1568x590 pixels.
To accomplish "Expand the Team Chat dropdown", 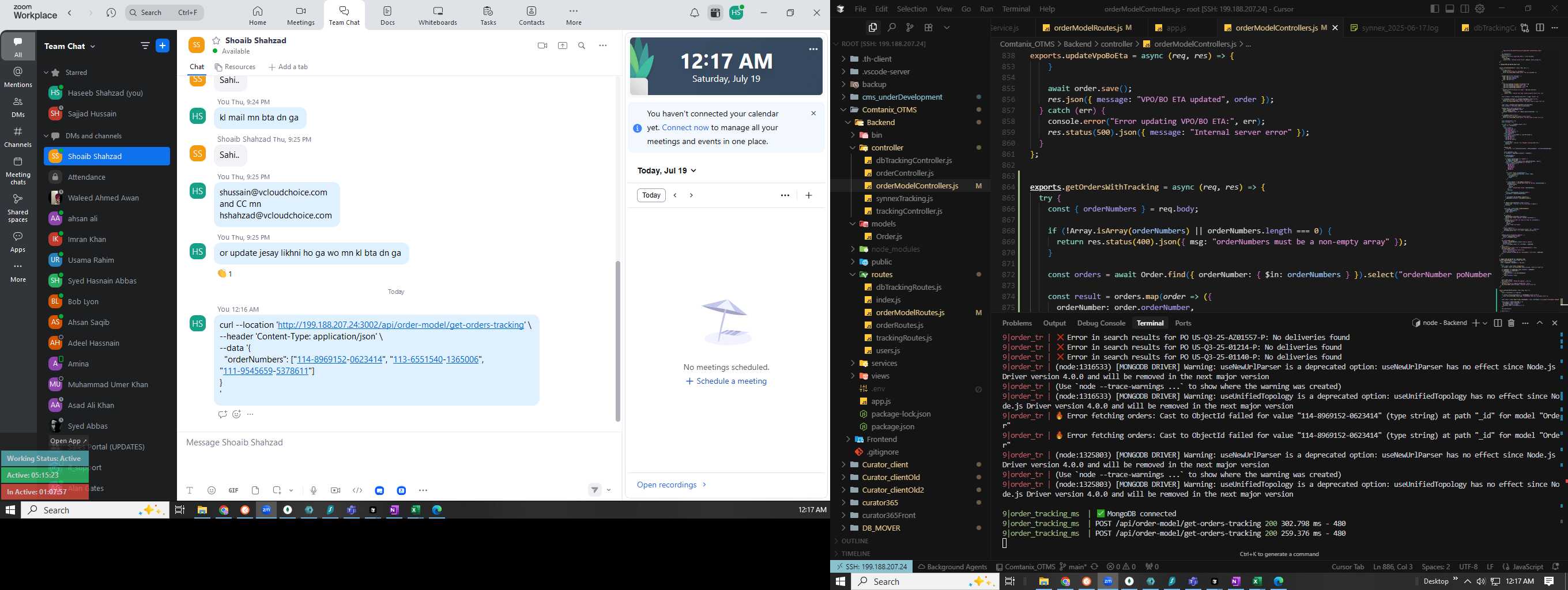I will click(x=93, y=46).
